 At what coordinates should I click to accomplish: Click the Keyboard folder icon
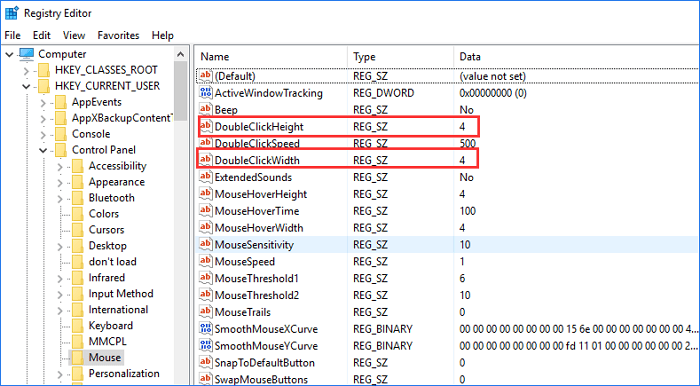pyautogui.click(x=78, y=326)
